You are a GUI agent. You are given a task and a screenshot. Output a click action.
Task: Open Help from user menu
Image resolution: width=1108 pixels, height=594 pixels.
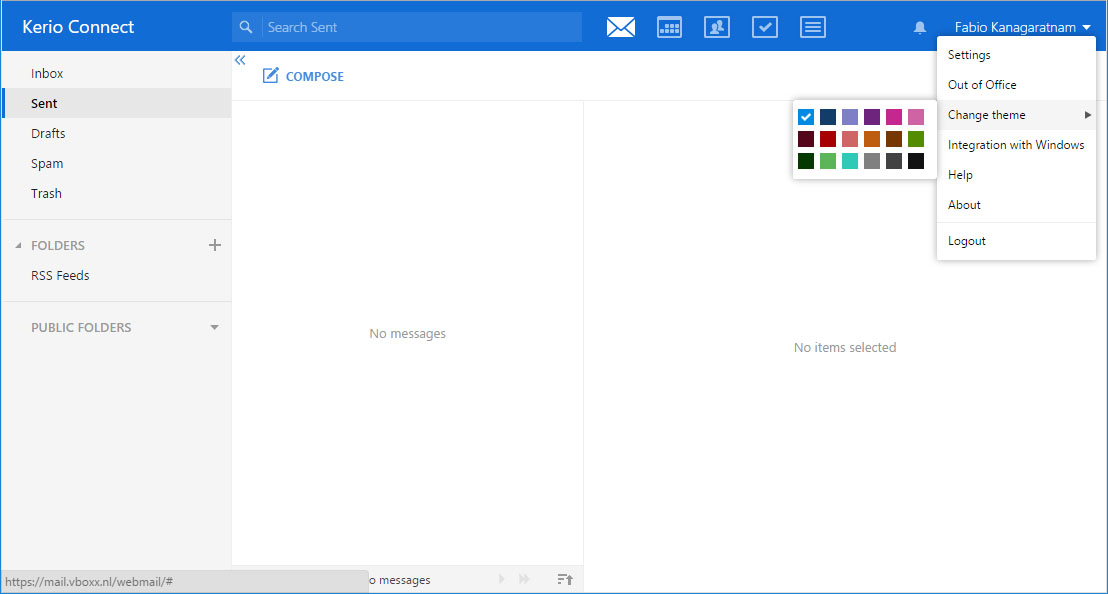(1016, 174)
